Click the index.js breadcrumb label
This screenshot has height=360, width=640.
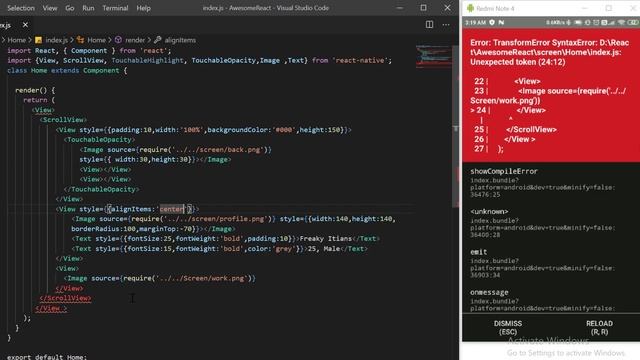click(56, 40)
